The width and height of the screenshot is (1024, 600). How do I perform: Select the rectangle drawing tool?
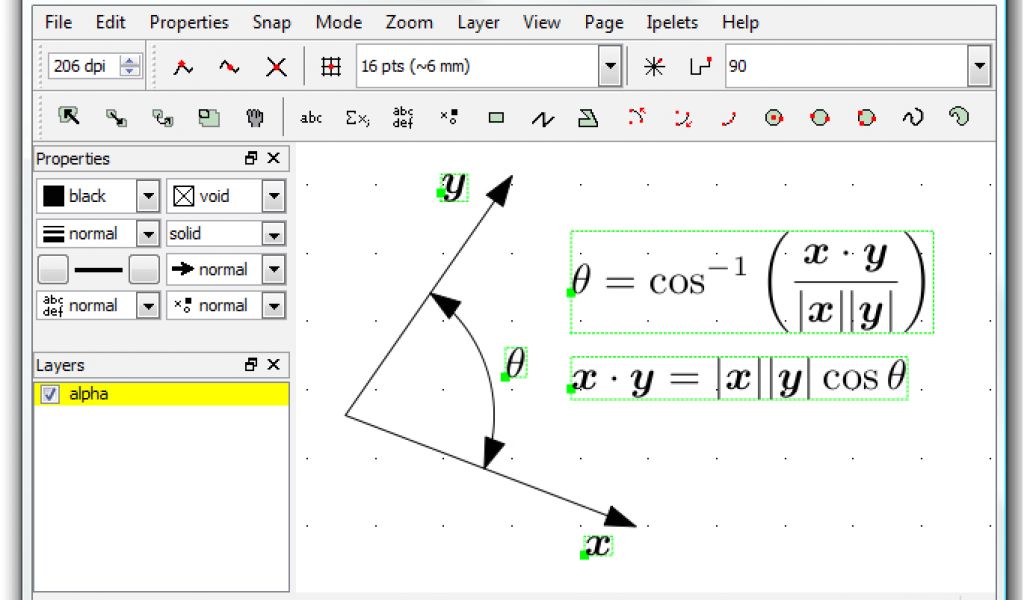point(496,118)
